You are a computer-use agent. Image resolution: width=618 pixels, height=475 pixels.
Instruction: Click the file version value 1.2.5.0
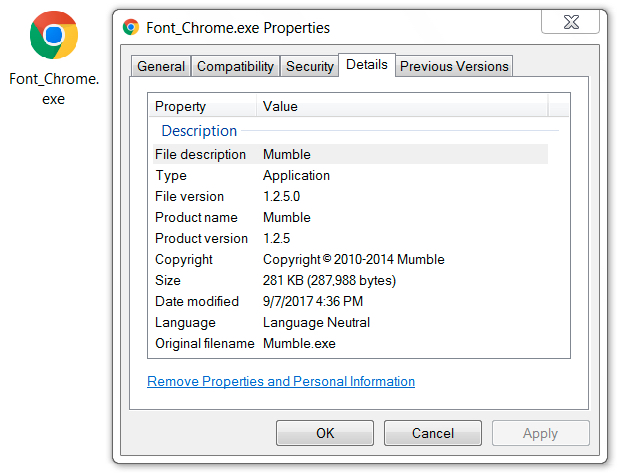point(281,196)
